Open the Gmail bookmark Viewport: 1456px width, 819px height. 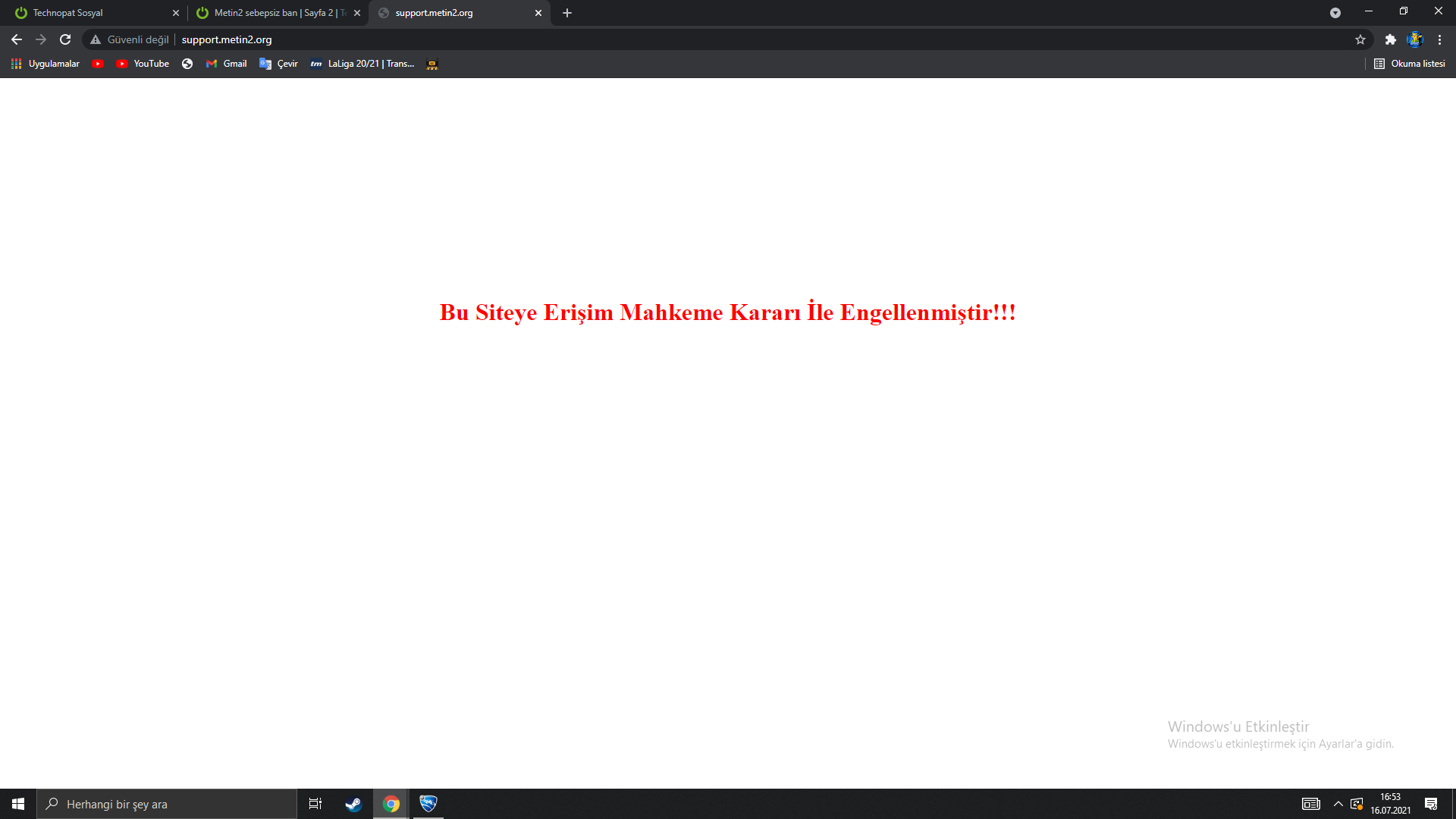(227, 64)
